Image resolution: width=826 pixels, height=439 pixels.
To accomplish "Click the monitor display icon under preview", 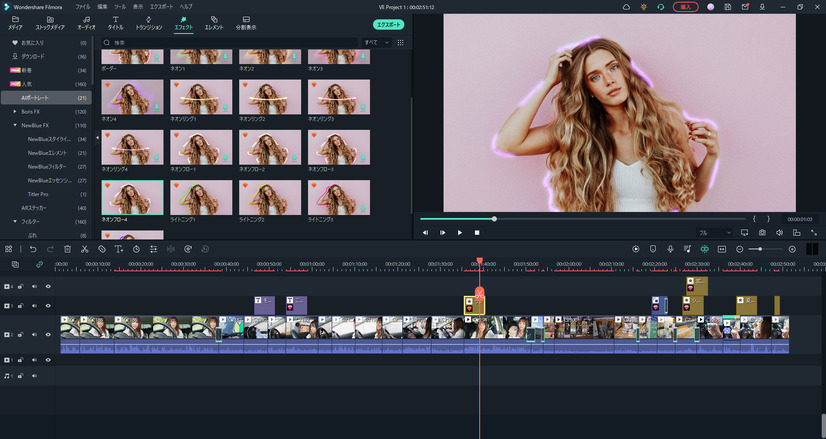I will point(744,232).
